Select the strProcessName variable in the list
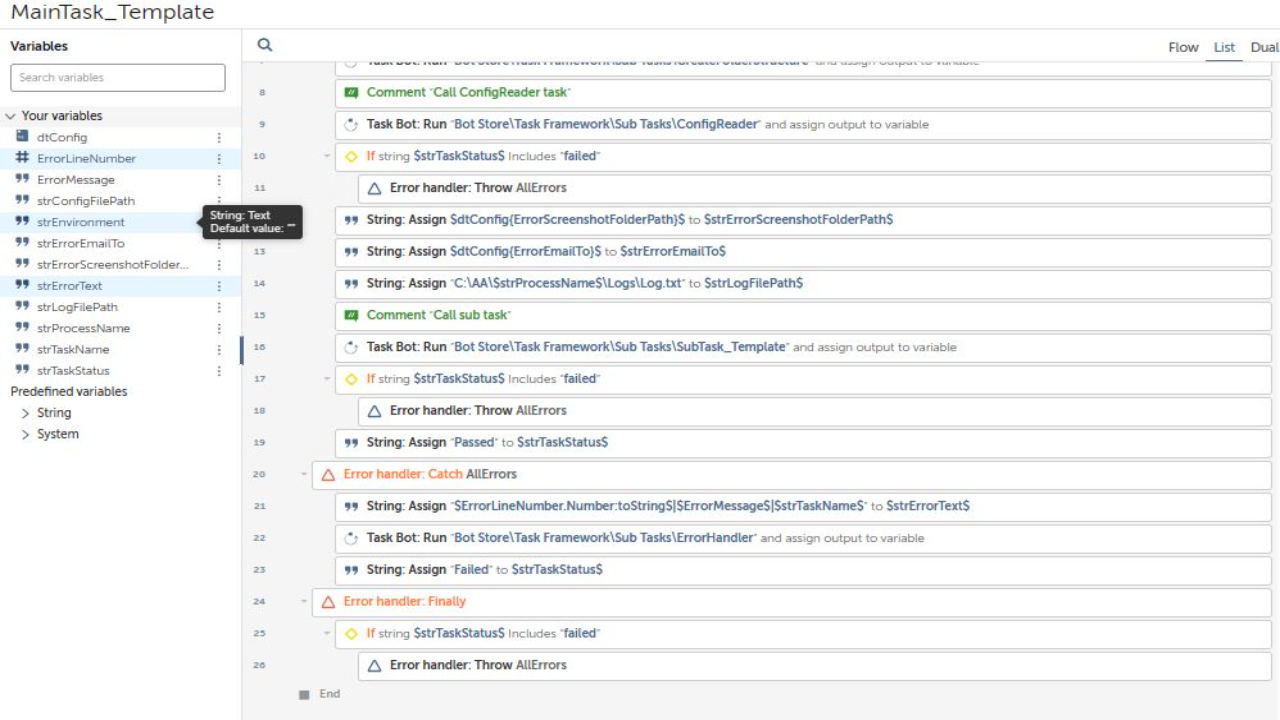This screenshot has width=1280, height=720. pyautogui.click(x=83, y=328)
